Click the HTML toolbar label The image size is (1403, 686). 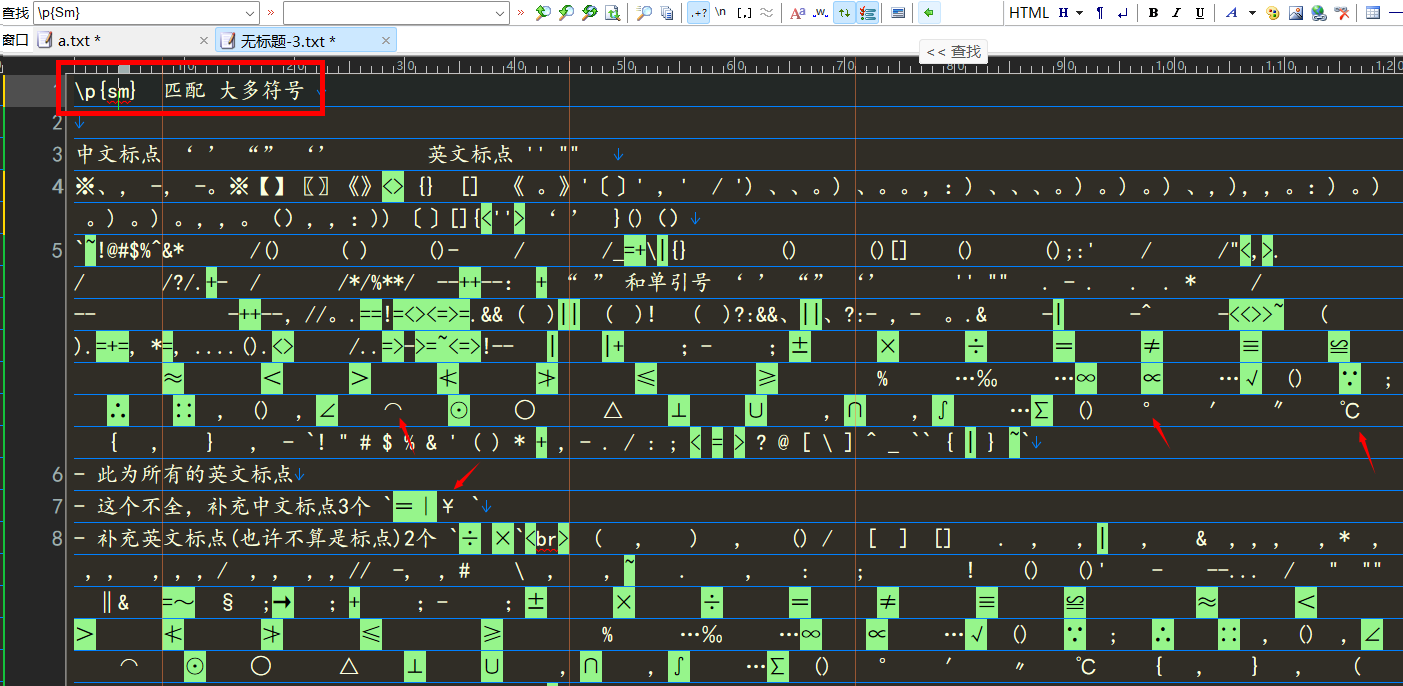(1029, 13)
